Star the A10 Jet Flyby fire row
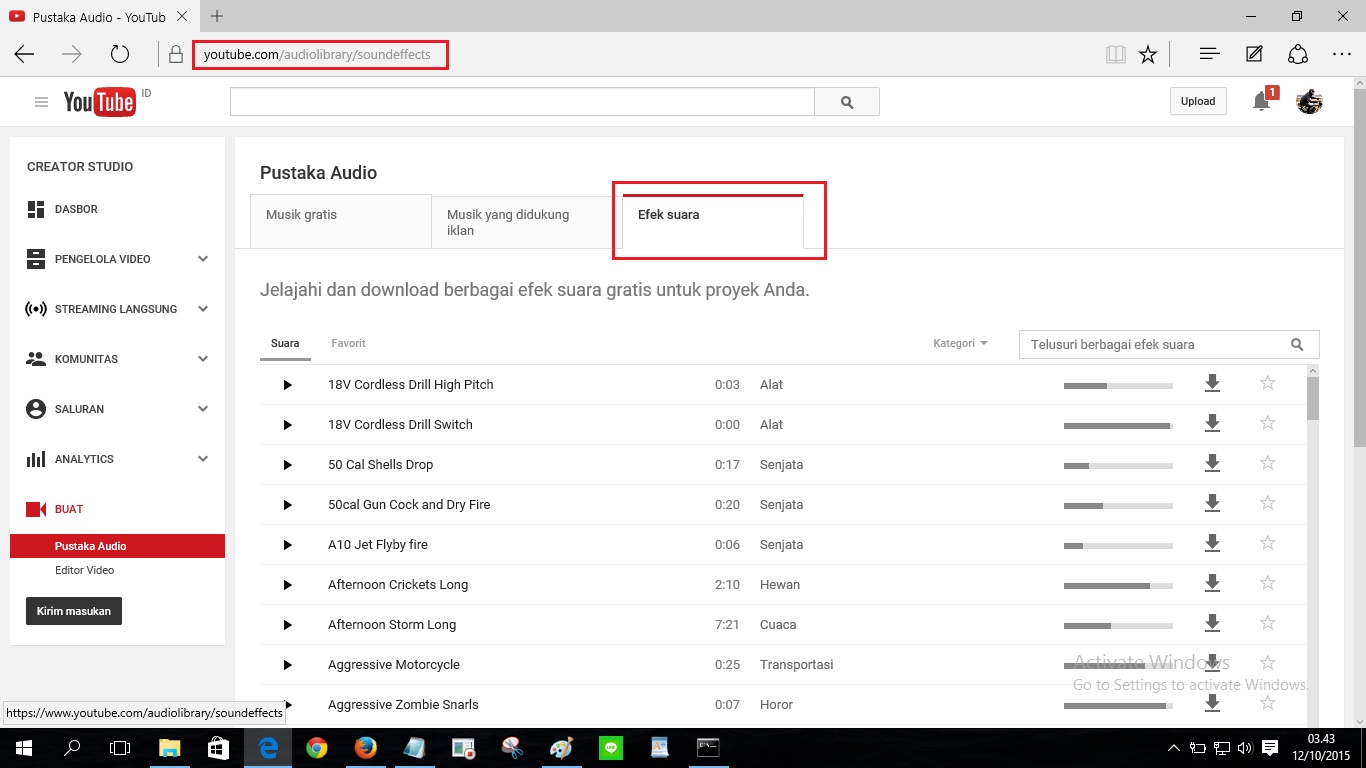 click(x=1268, y=543)
